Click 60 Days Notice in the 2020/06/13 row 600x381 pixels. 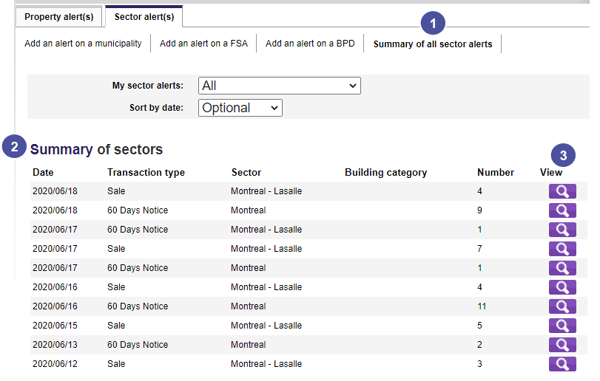point(138,345)
